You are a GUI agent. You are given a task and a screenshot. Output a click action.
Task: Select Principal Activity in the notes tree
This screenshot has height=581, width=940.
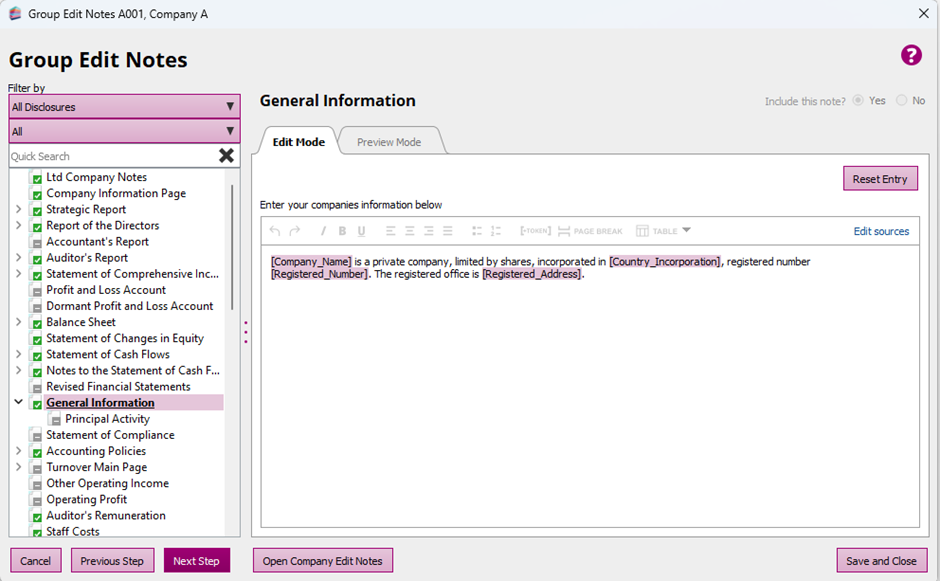pos(107,419)
